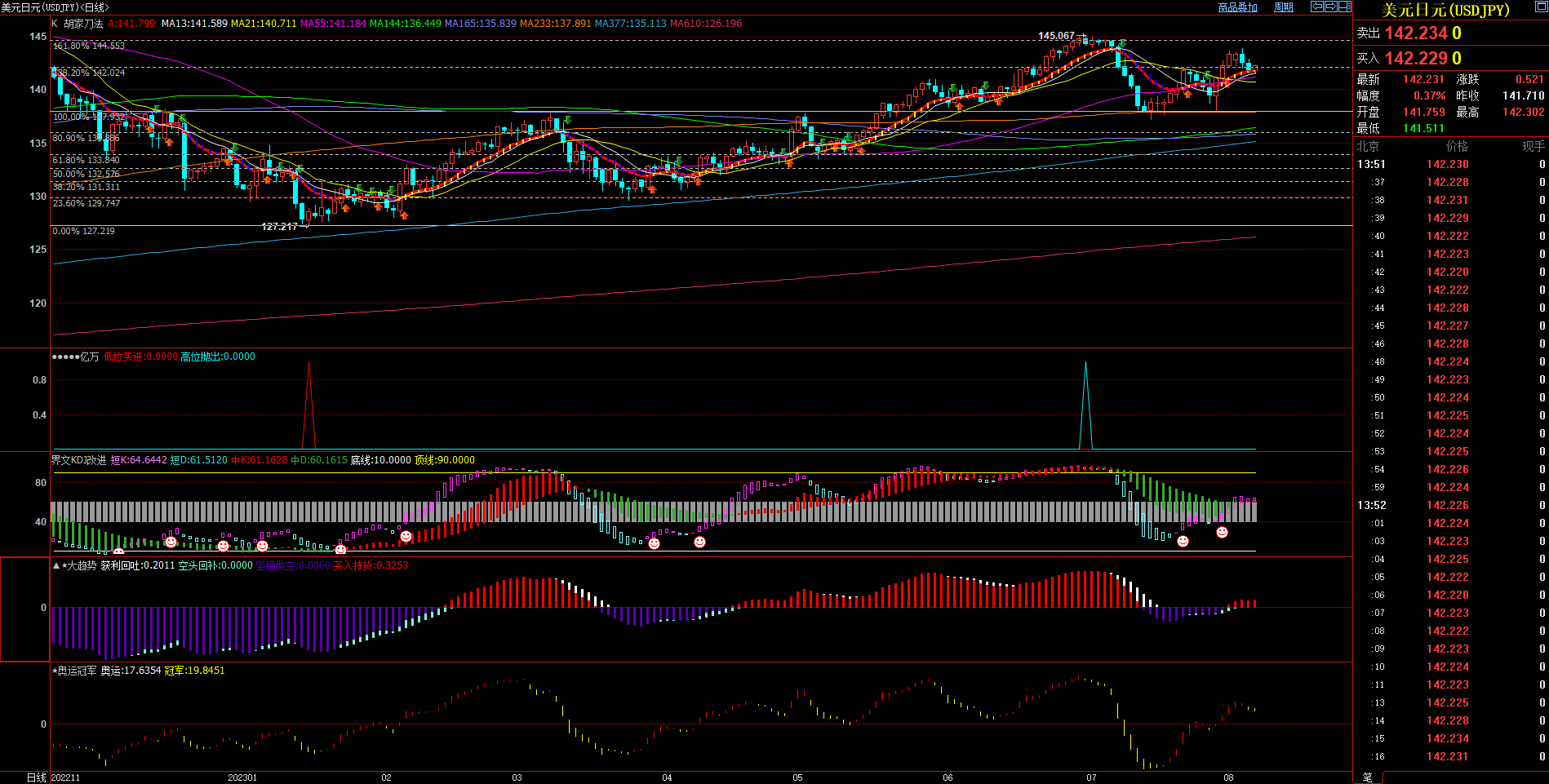Toggle the side panel layout icon
Screen dimensions: 1549x784
point(1344,7)
